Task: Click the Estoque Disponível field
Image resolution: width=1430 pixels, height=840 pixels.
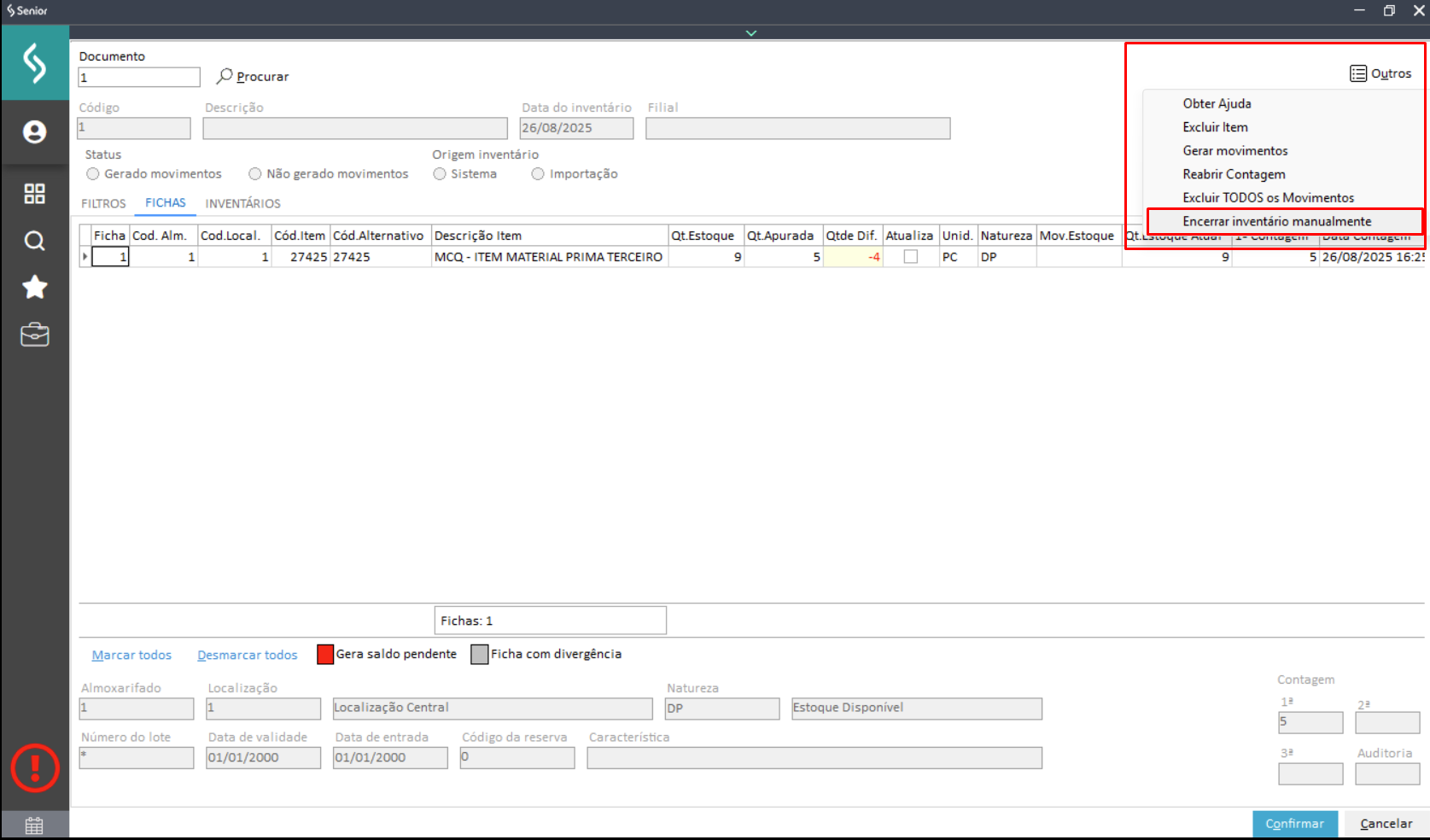Action: tap(917, 709)
